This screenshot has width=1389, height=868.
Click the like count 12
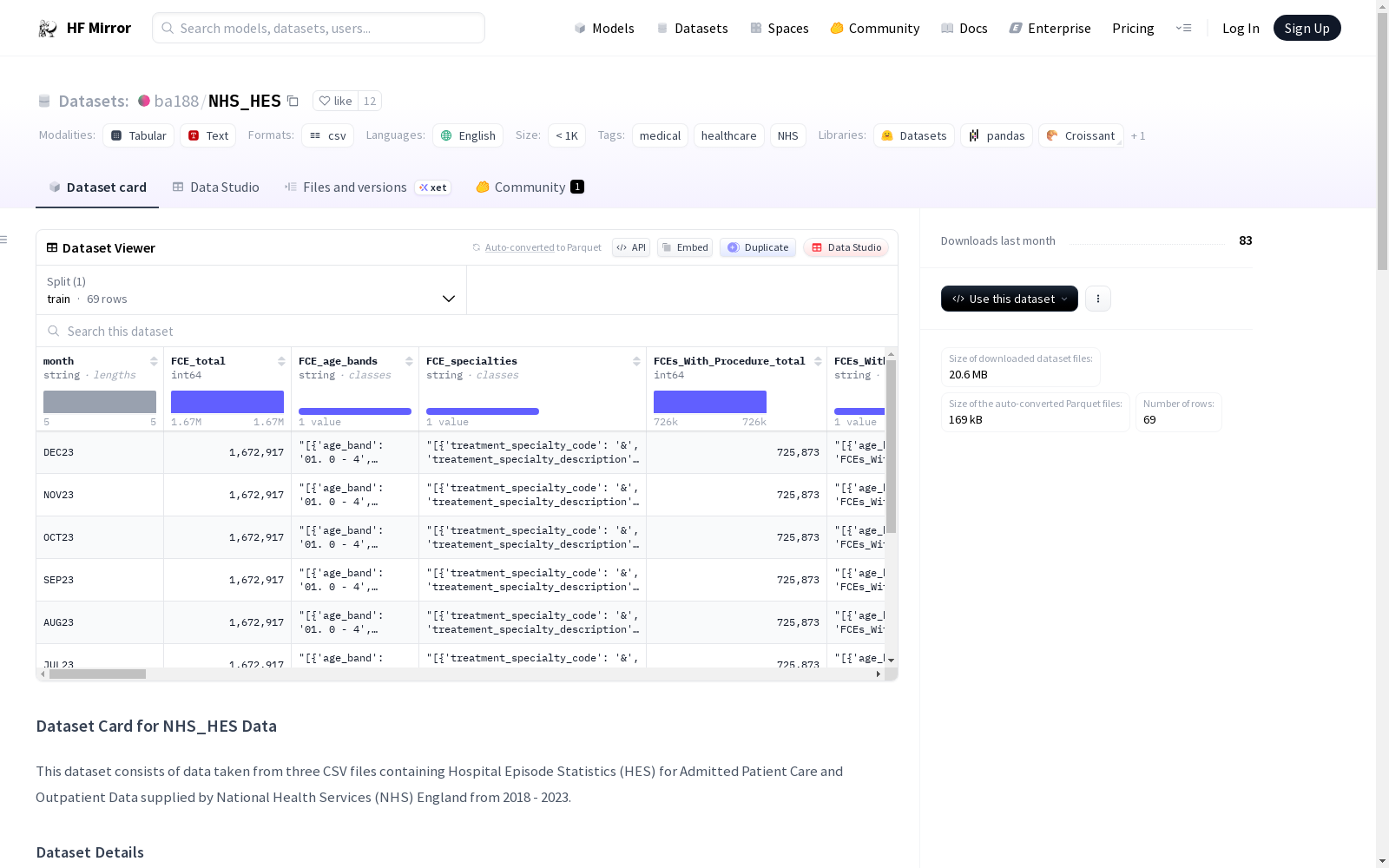pos(370,102)
